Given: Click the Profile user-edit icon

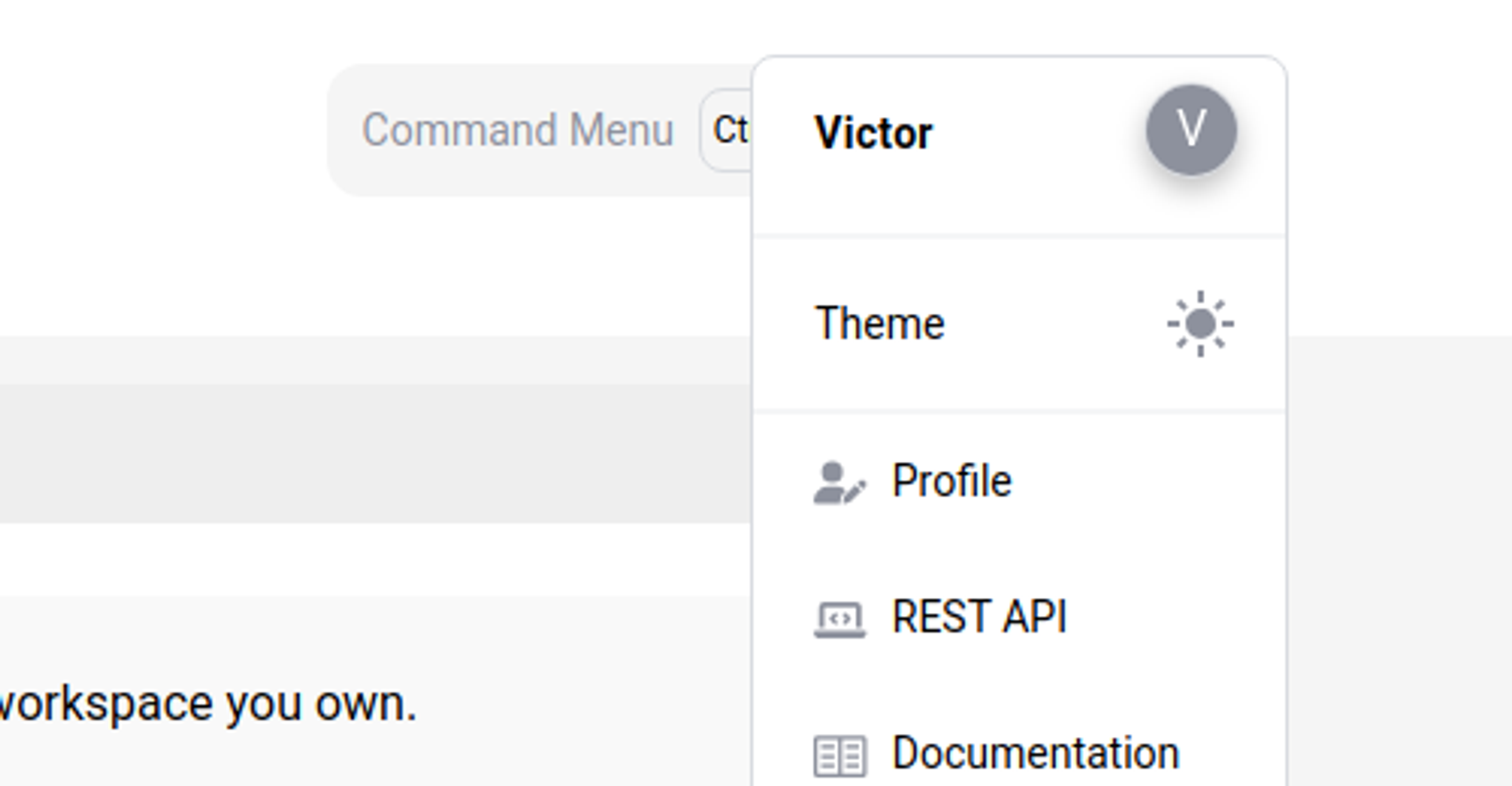Looking at the screenshot, I should (x=839, y=483).
